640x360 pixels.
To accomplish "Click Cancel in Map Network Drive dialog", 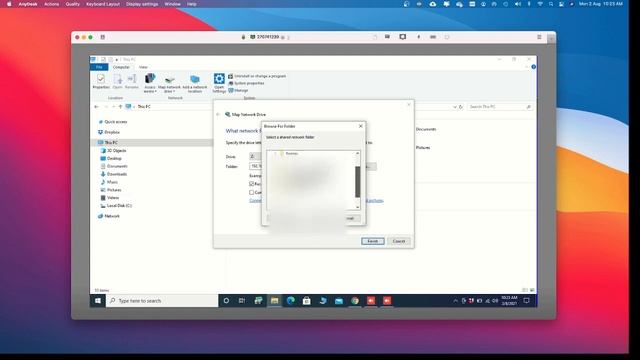I will tap(399, 241).
